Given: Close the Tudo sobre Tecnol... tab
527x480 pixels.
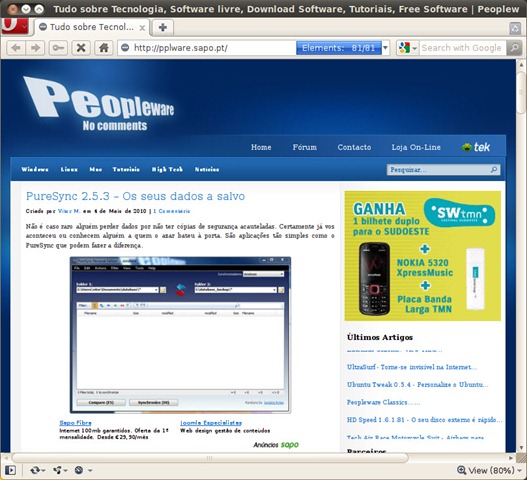Looking at the screenshot, I should point(142,28).
